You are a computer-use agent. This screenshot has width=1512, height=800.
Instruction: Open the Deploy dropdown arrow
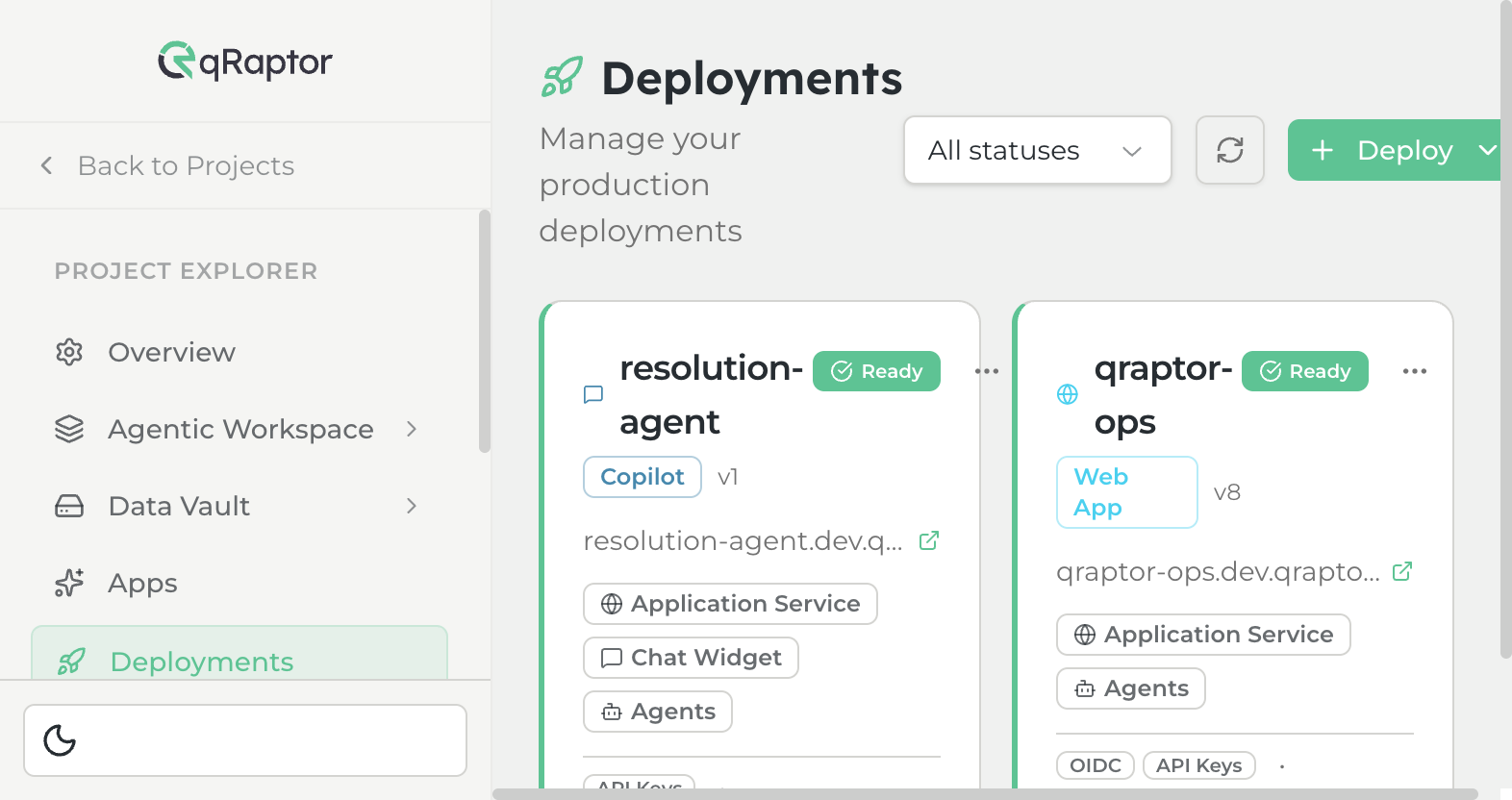1488,150
